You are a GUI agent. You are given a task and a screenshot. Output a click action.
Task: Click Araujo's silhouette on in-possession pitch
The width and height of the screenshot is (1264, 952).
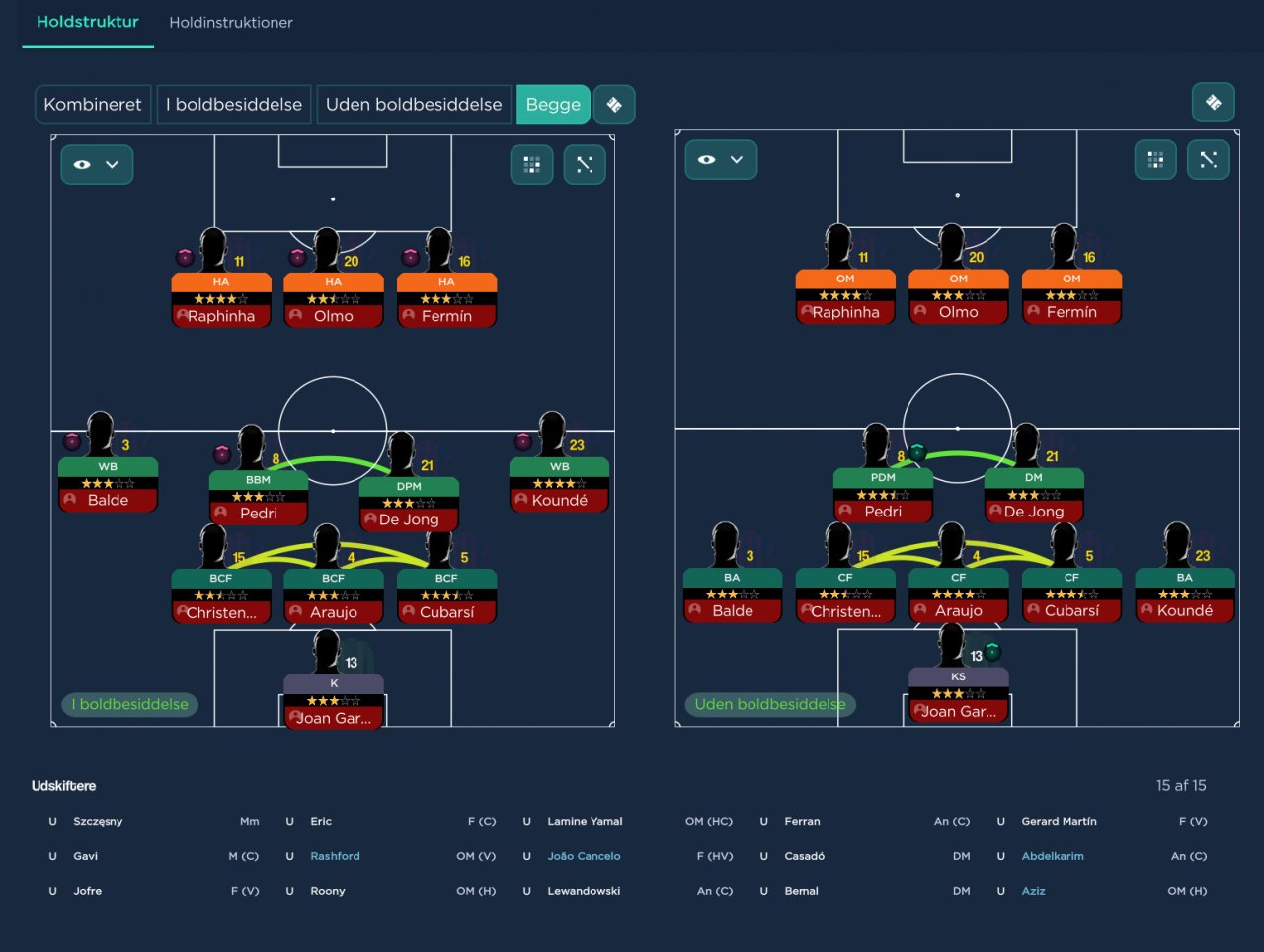(x=326, y=546)
